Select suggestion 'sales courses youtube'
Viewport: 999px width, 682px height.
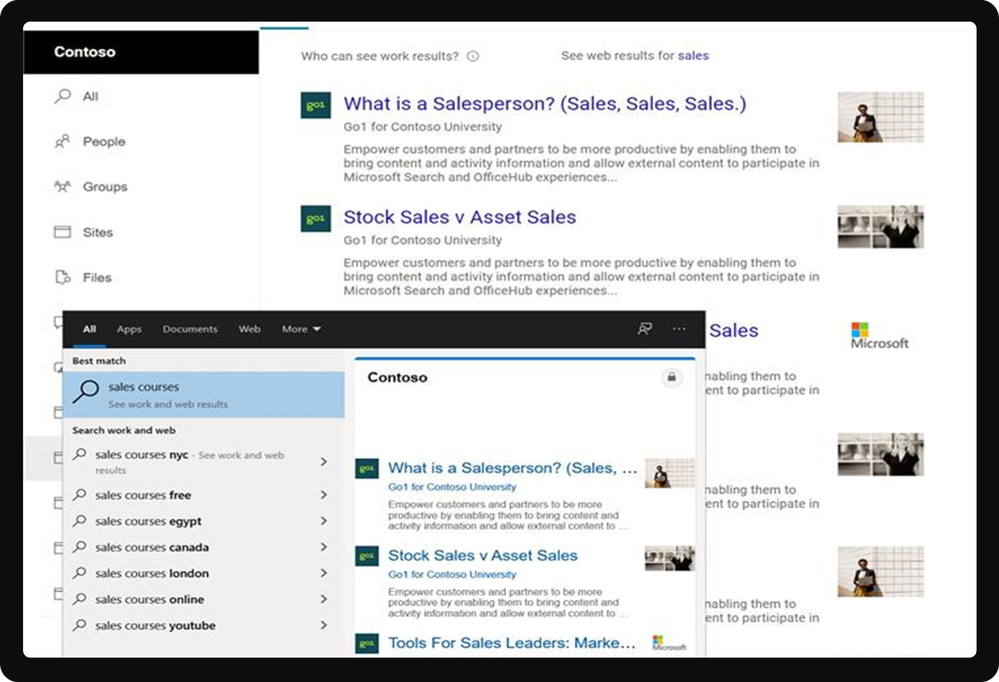tap(155, 625)
